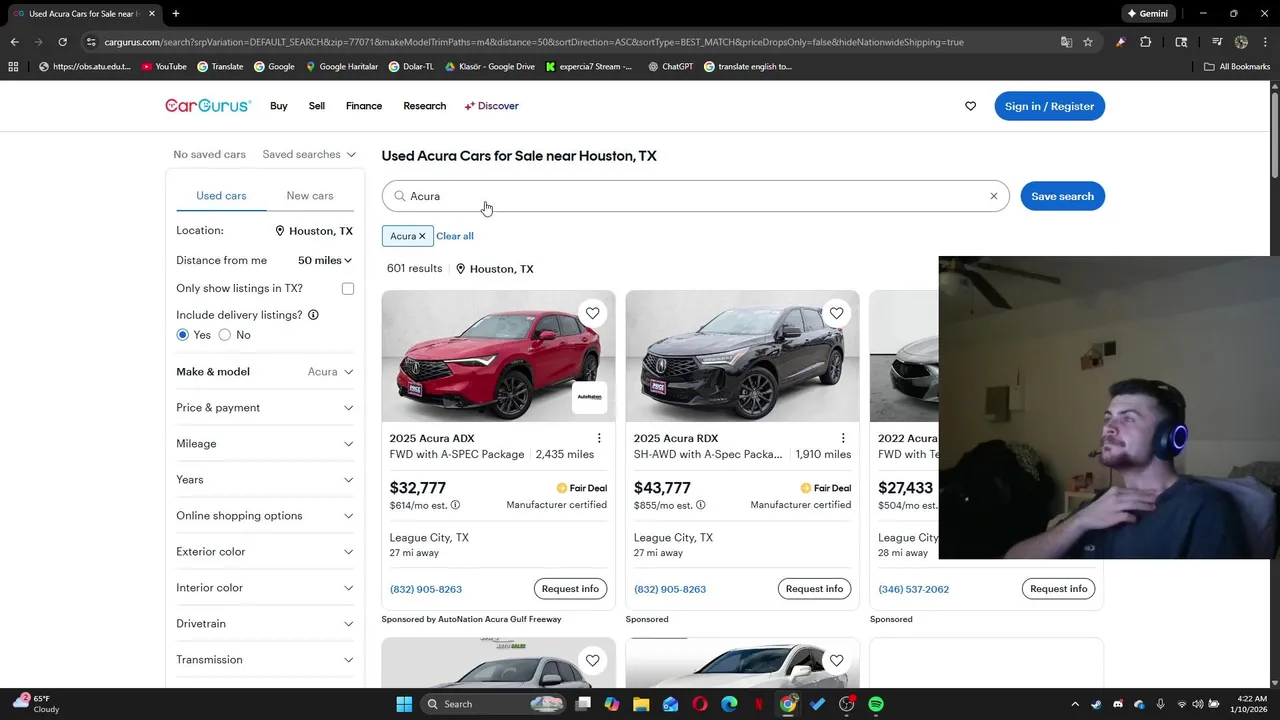1280x720 pixels.
Task: Expand Transmission filter
Action: [x=265, y=660]
